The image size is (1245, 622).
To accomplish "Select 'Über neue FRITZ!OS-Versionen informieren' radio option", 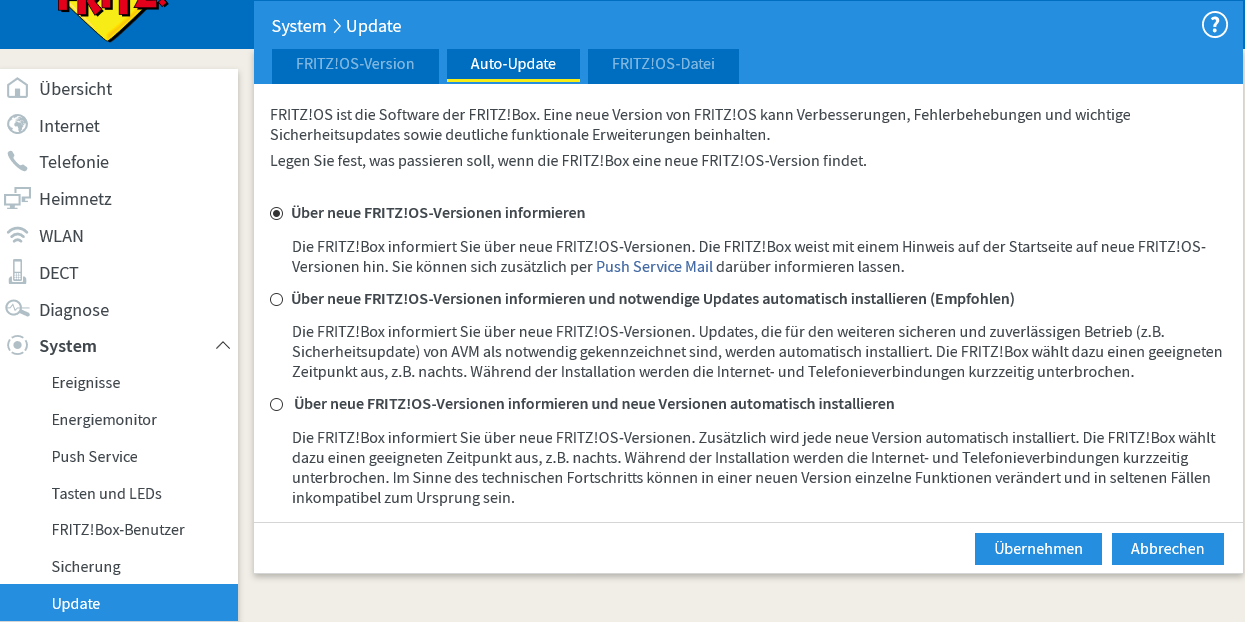I will pos(277,213).
